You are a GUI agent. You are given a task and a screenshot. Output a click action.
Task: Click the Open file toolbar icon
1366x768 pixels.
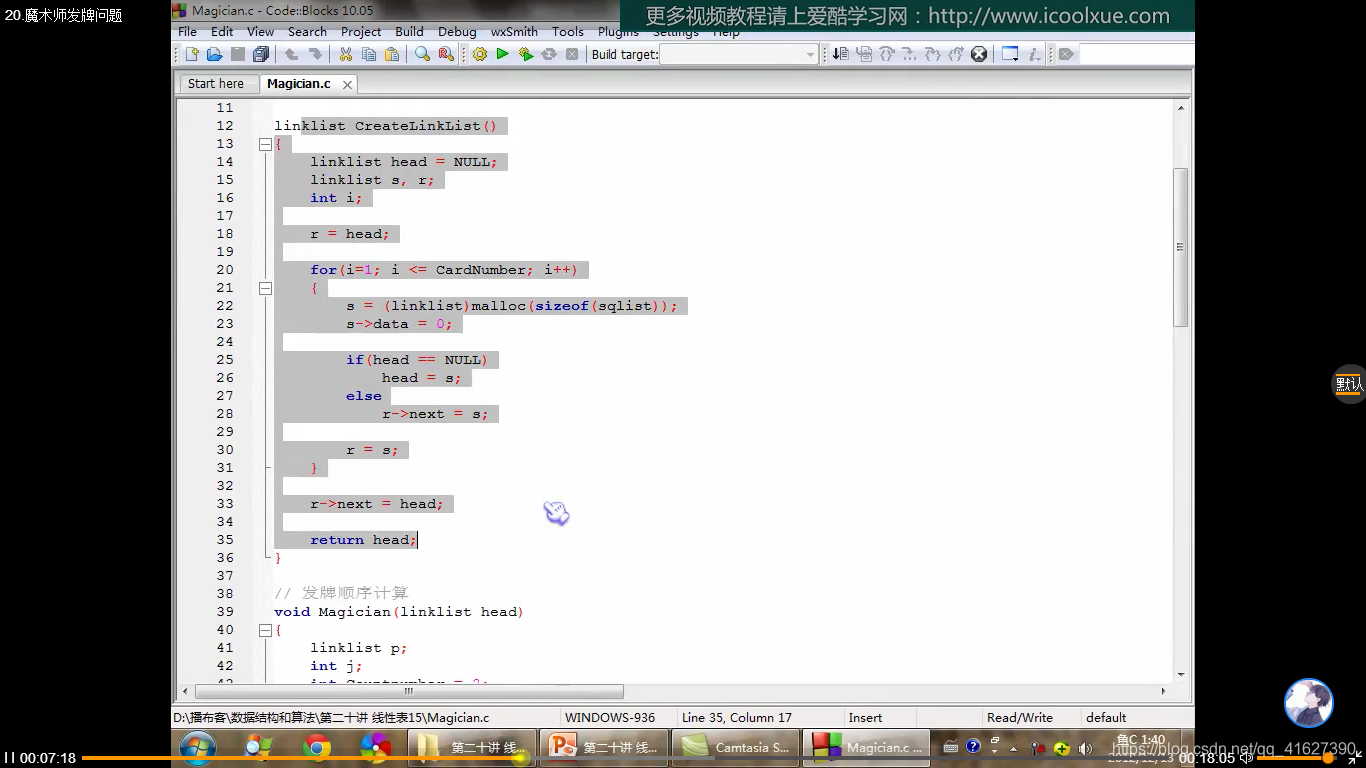pos(215,54)
